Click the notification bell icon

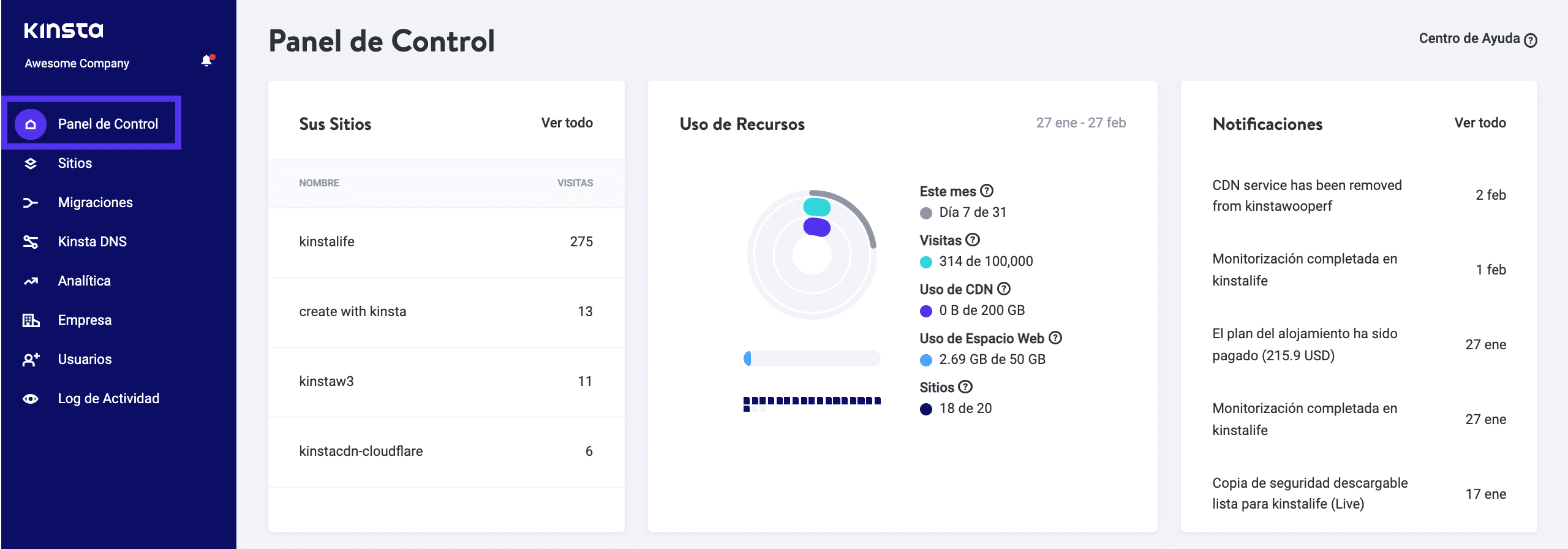[x=207, y=61]
